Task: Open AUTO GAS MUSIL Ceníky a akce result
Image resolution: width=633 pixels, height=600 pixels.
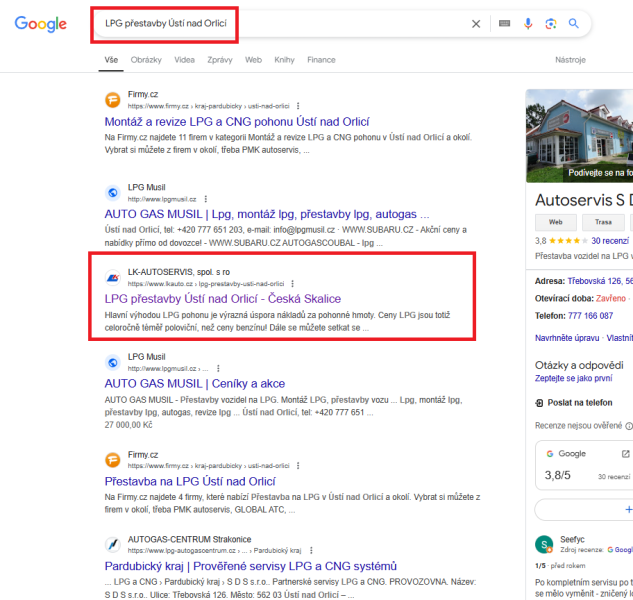Action: [x=195, y=384]
